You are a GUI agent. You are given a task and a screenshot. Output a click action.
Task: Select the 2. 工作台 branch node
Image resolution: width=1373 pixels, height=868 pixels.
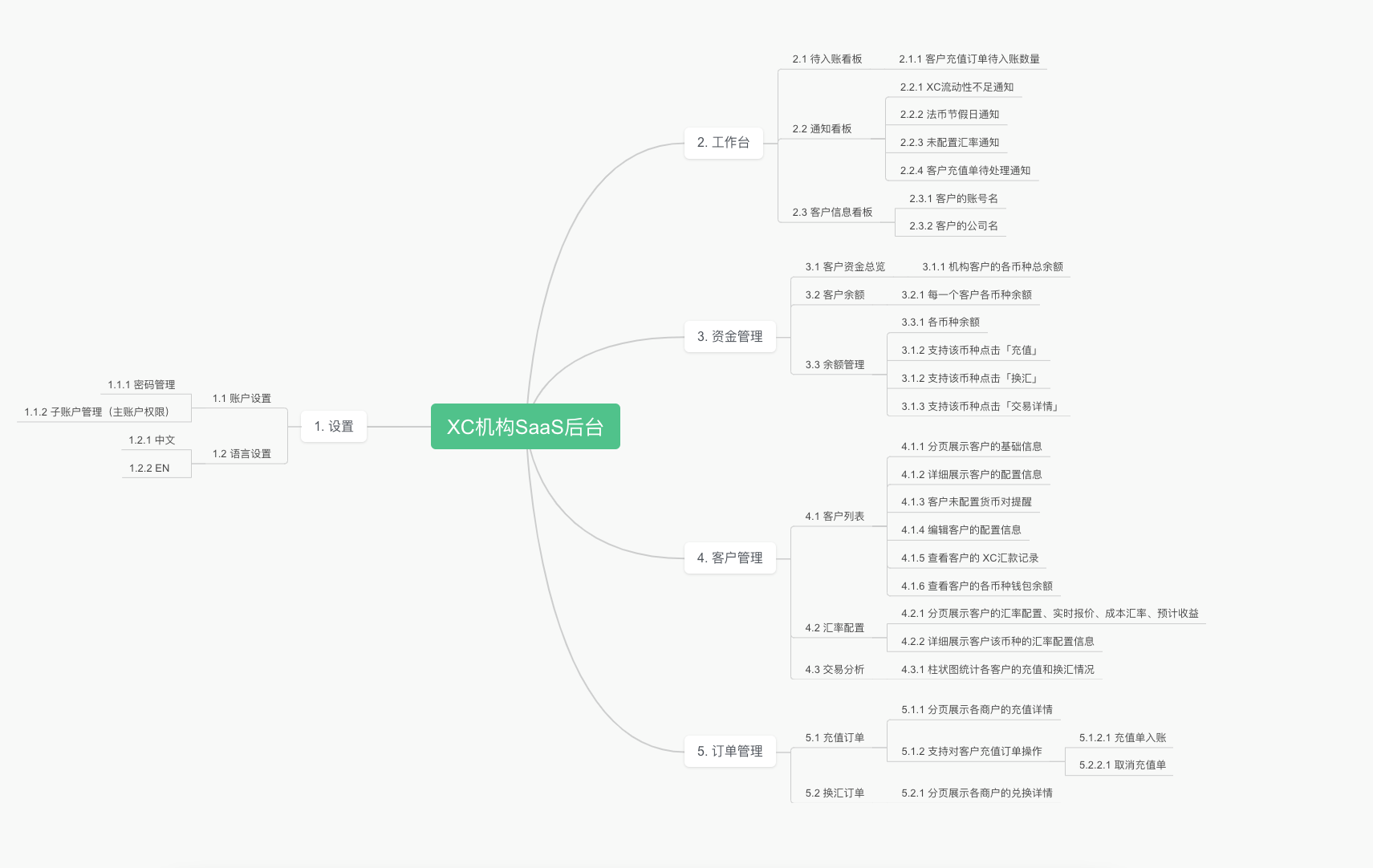click(723, 143)
